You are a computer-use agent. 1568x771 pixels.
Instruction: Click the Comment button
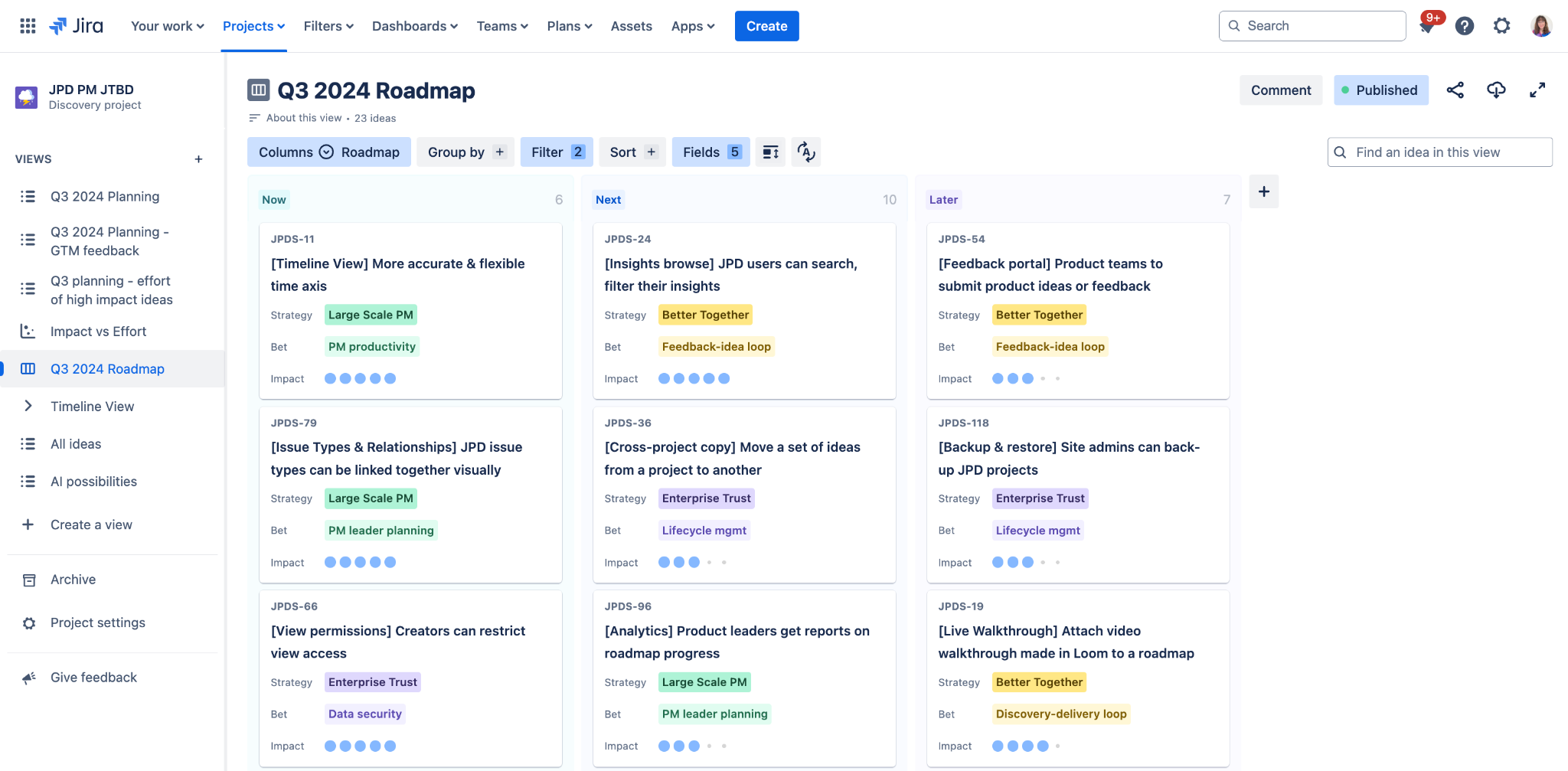[x=1280, y=90]
